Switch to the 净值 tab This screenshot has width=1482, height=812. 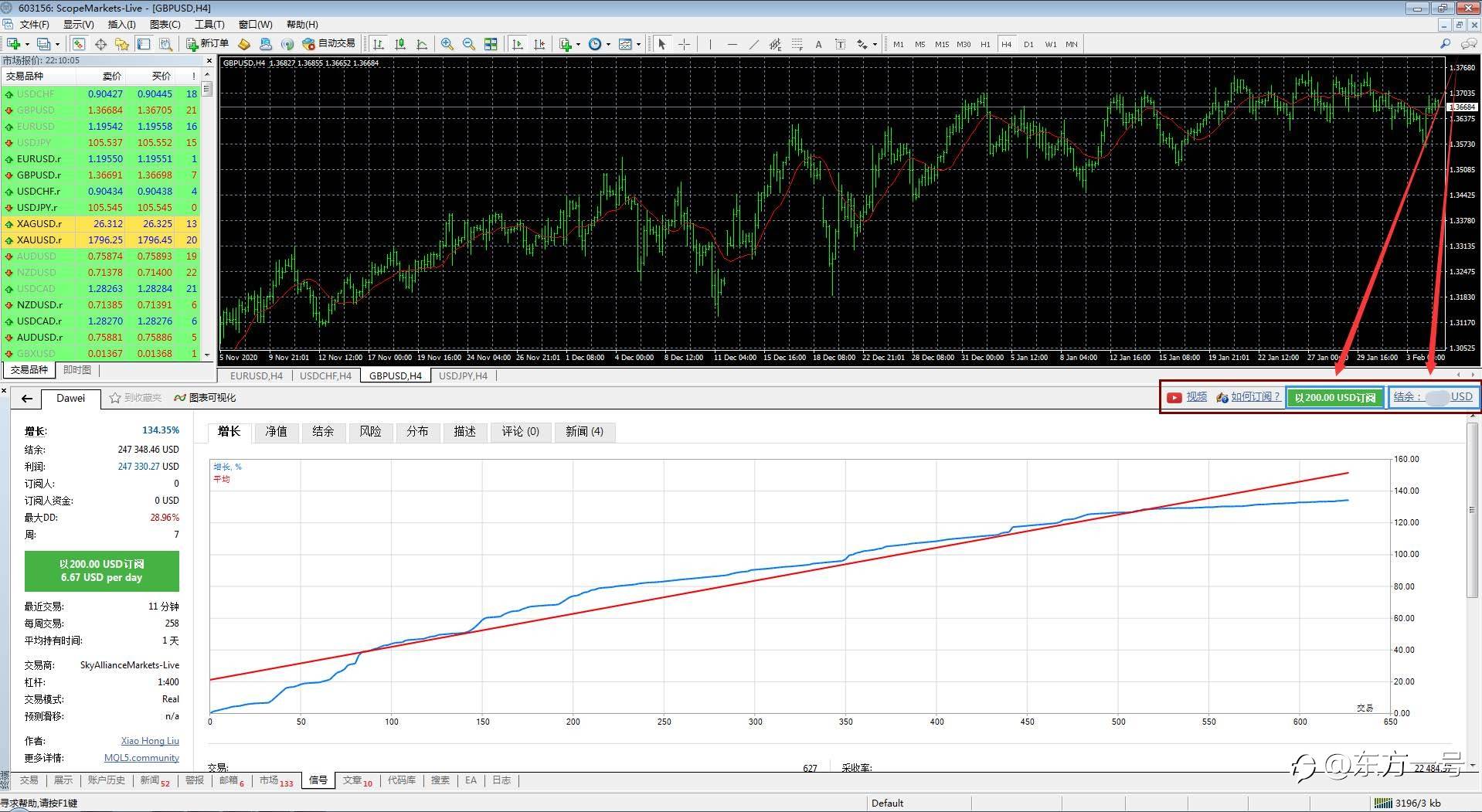tap(276, 432)
